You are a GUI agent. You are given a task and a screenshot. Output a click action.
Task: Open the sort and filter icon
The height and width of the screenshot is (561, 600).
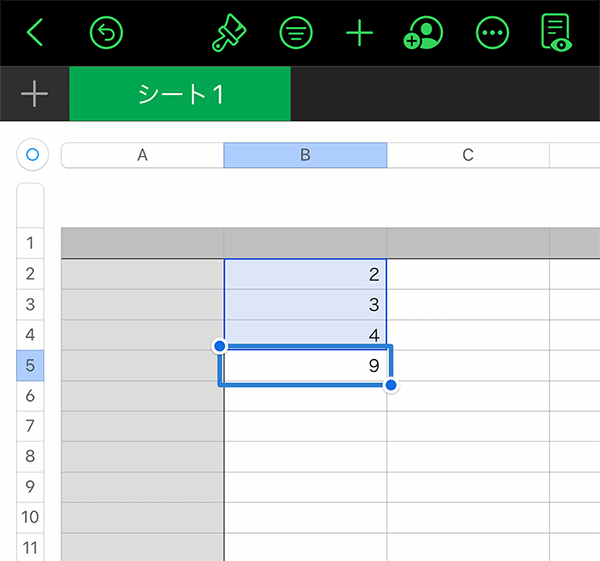pyautogui.click(x=295, y=33)
